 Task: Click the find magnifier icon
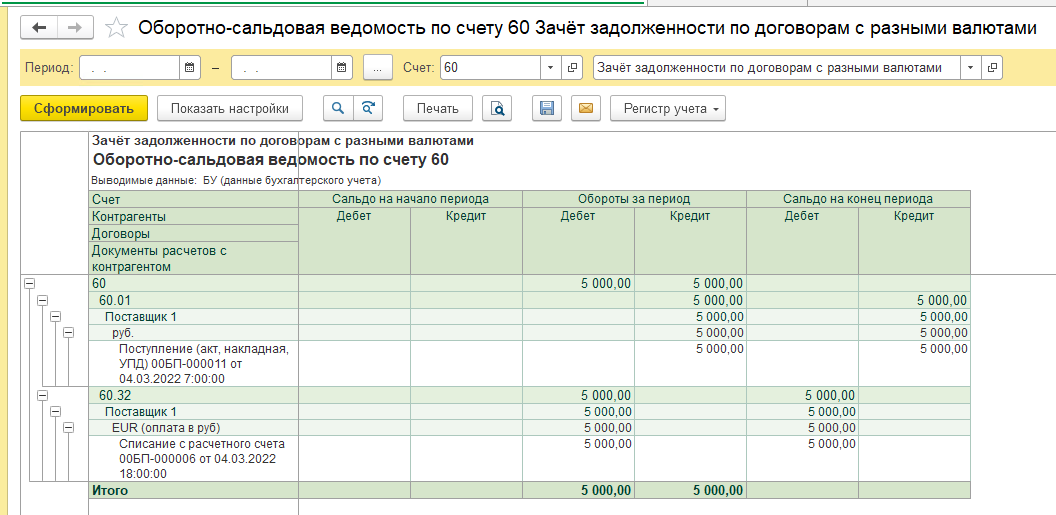(338, 108)
